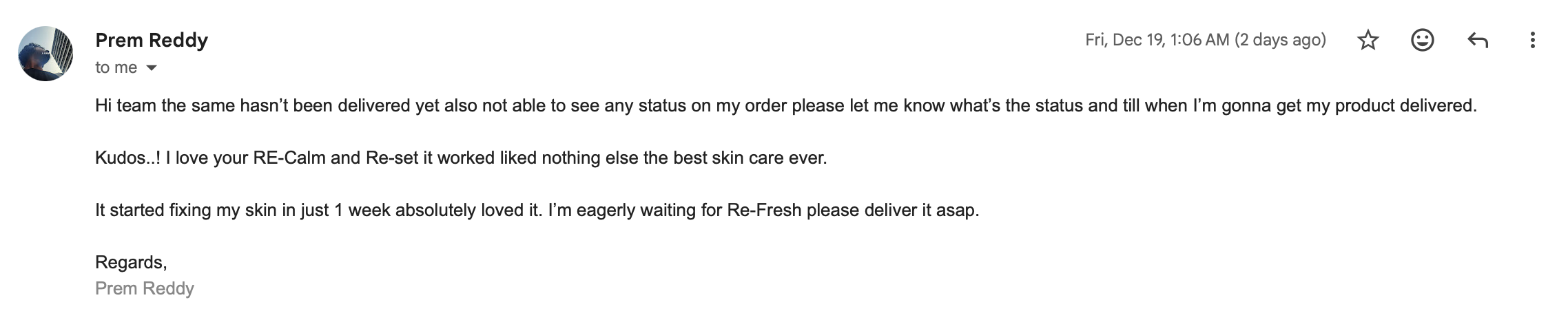Click the Fri, Dec 19, 1:06 AM timestamp
The width and height of the screenshot is (1568, 311).
(1157, 40)
